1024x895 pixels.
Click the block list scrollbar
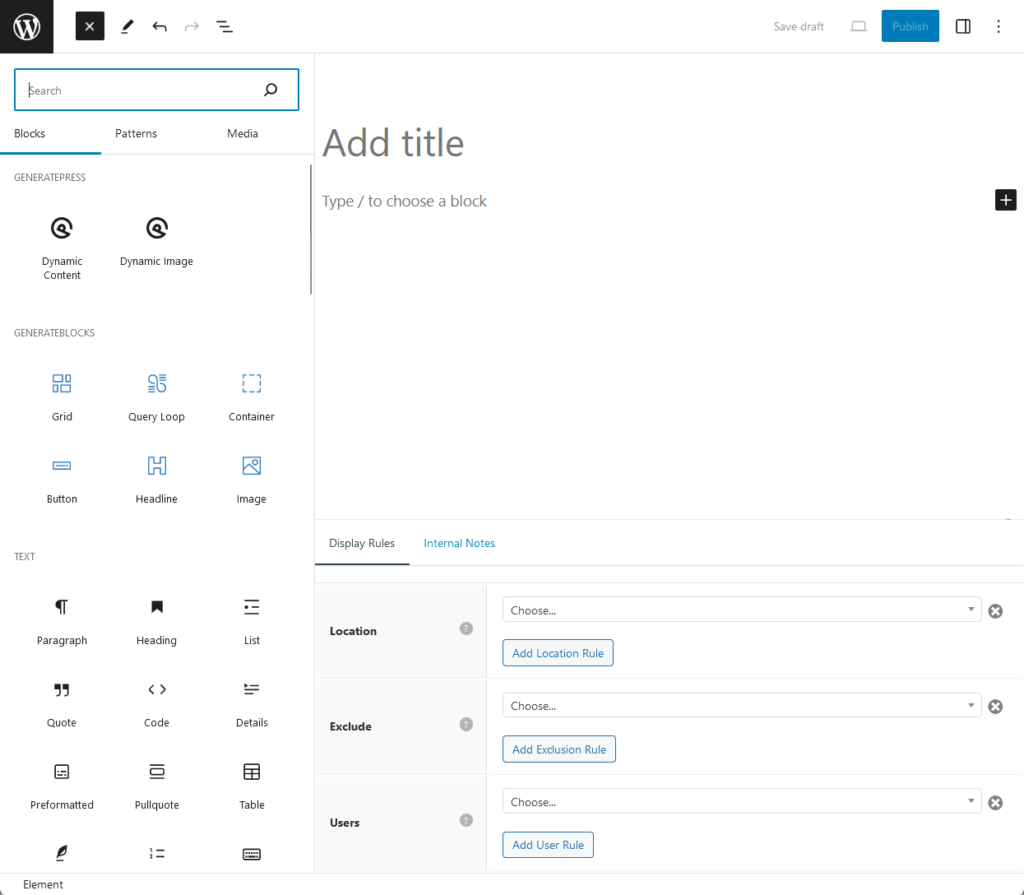[311, 229]
